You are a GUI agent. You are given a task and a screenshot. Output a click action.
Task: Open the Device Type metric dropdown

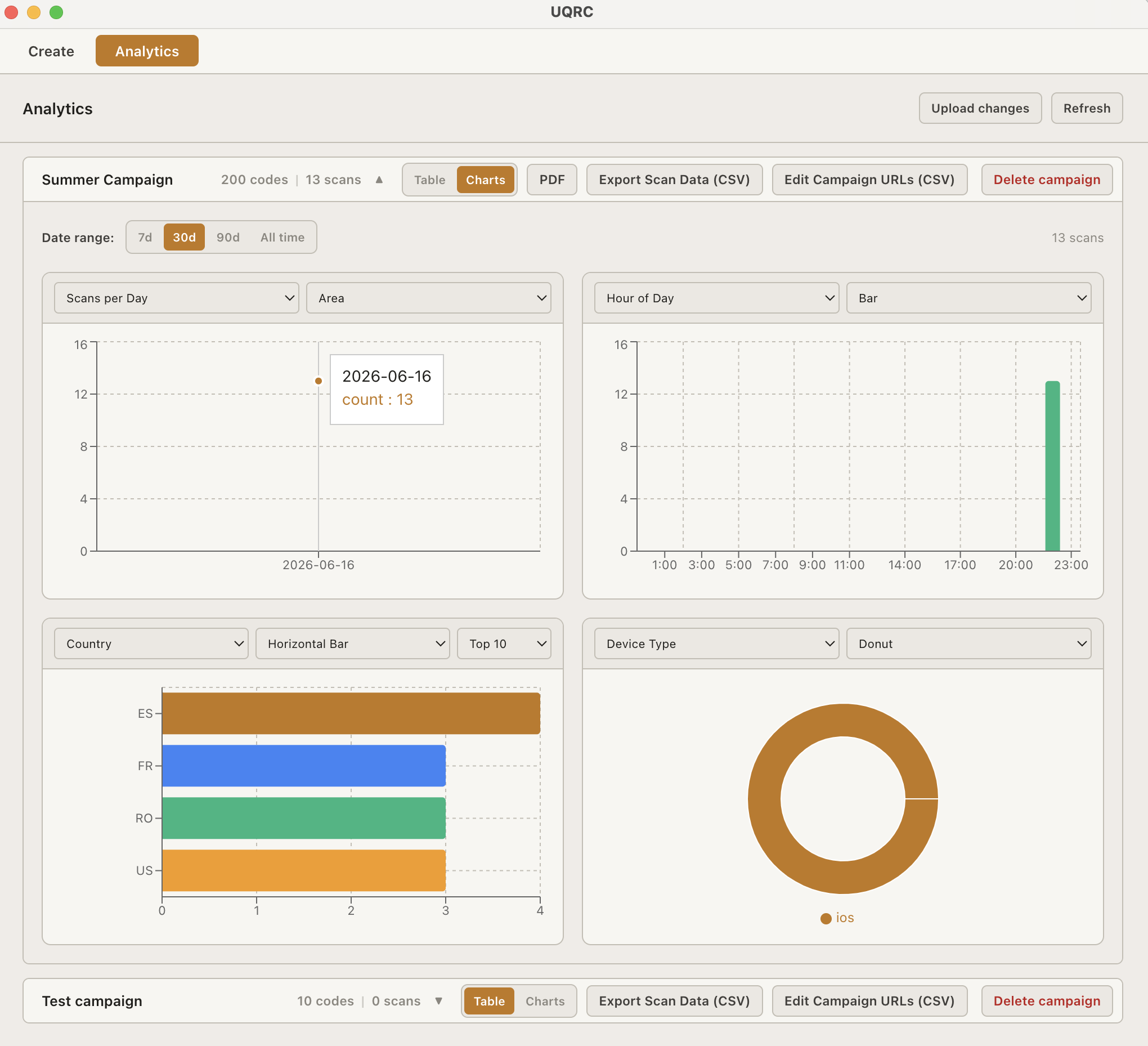pos(716,644)
